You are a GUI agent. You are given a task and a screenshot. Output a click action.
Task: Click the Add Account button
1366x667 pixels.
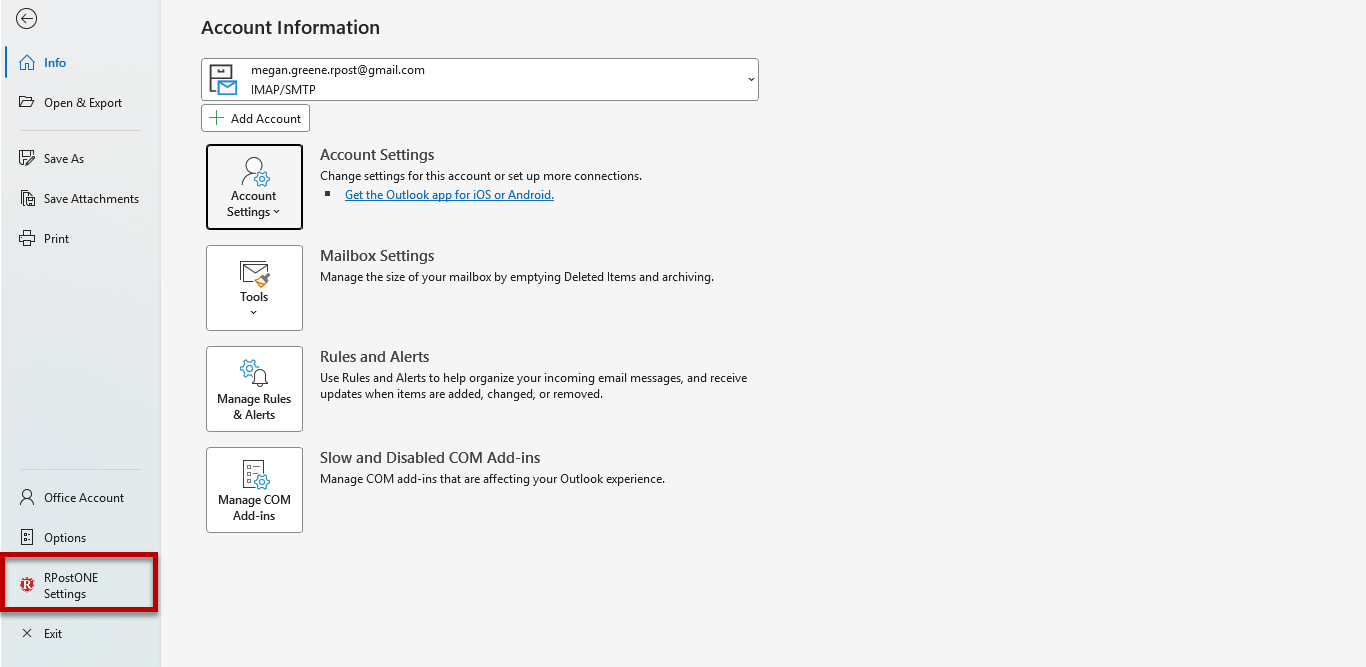click(x=255, y=118)
